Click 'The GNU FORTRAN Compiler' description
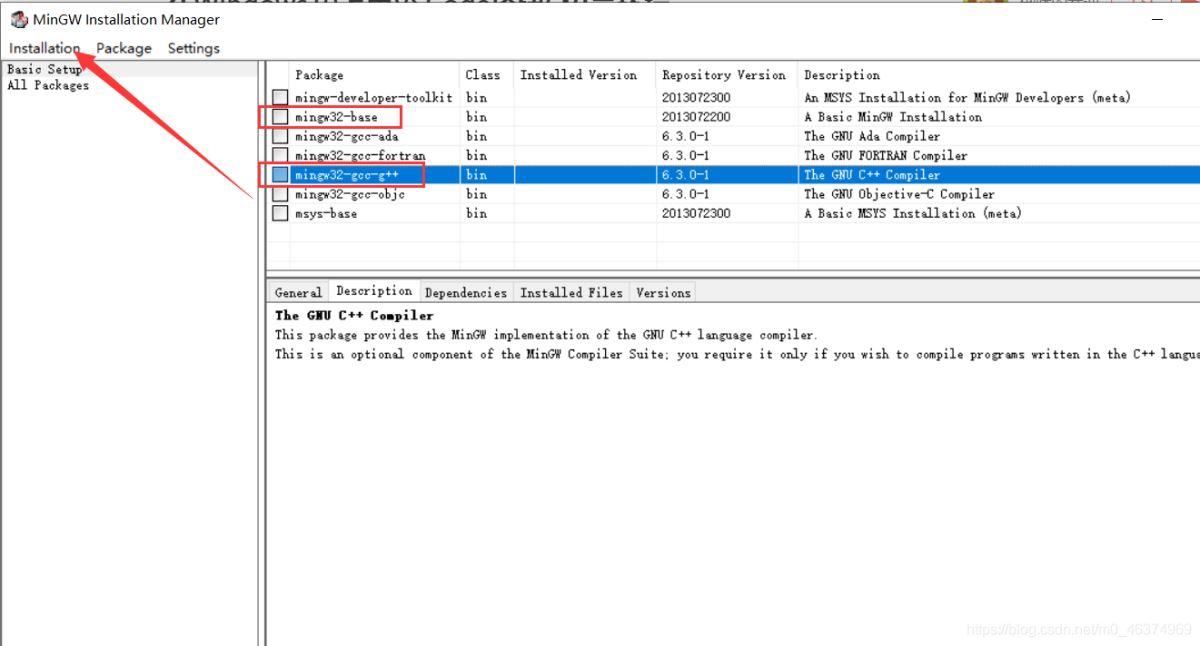1200x646 pixels. coord(886,156)
